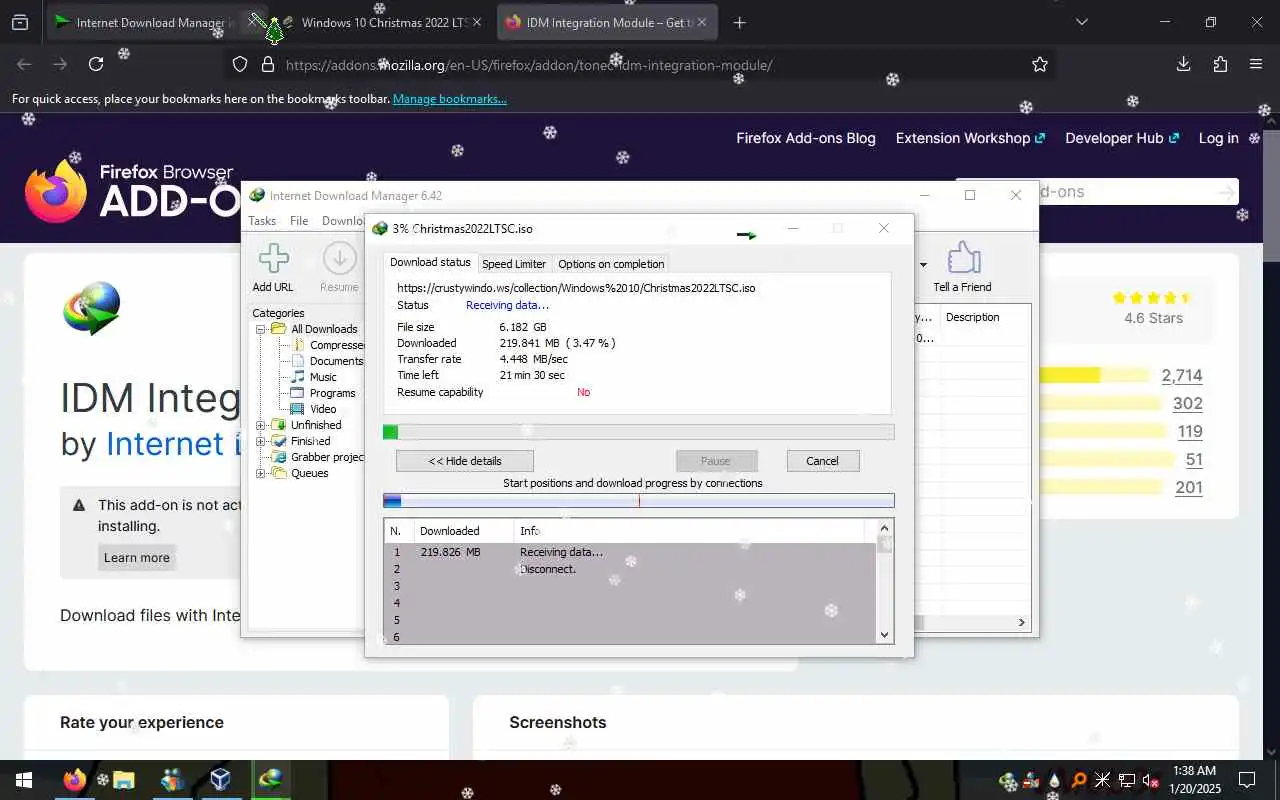This screenshot has height=800, width=1280.
Task: Expand the Unfinished tree node
Action: pyautogui.click(x=260, y=425)
